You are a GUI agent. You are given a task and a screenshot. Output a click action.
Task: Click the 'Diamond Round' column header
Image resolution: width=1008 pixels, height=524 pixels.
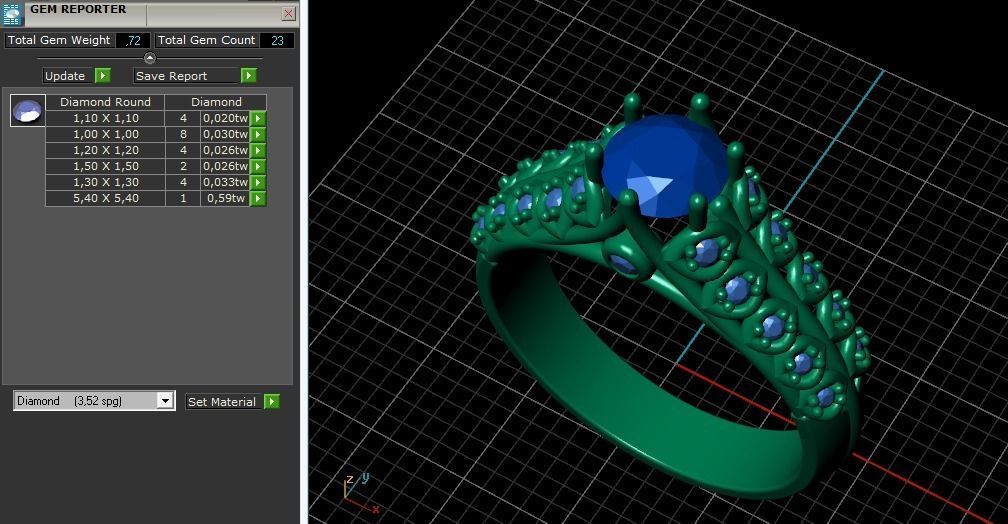tap(105, 102)
